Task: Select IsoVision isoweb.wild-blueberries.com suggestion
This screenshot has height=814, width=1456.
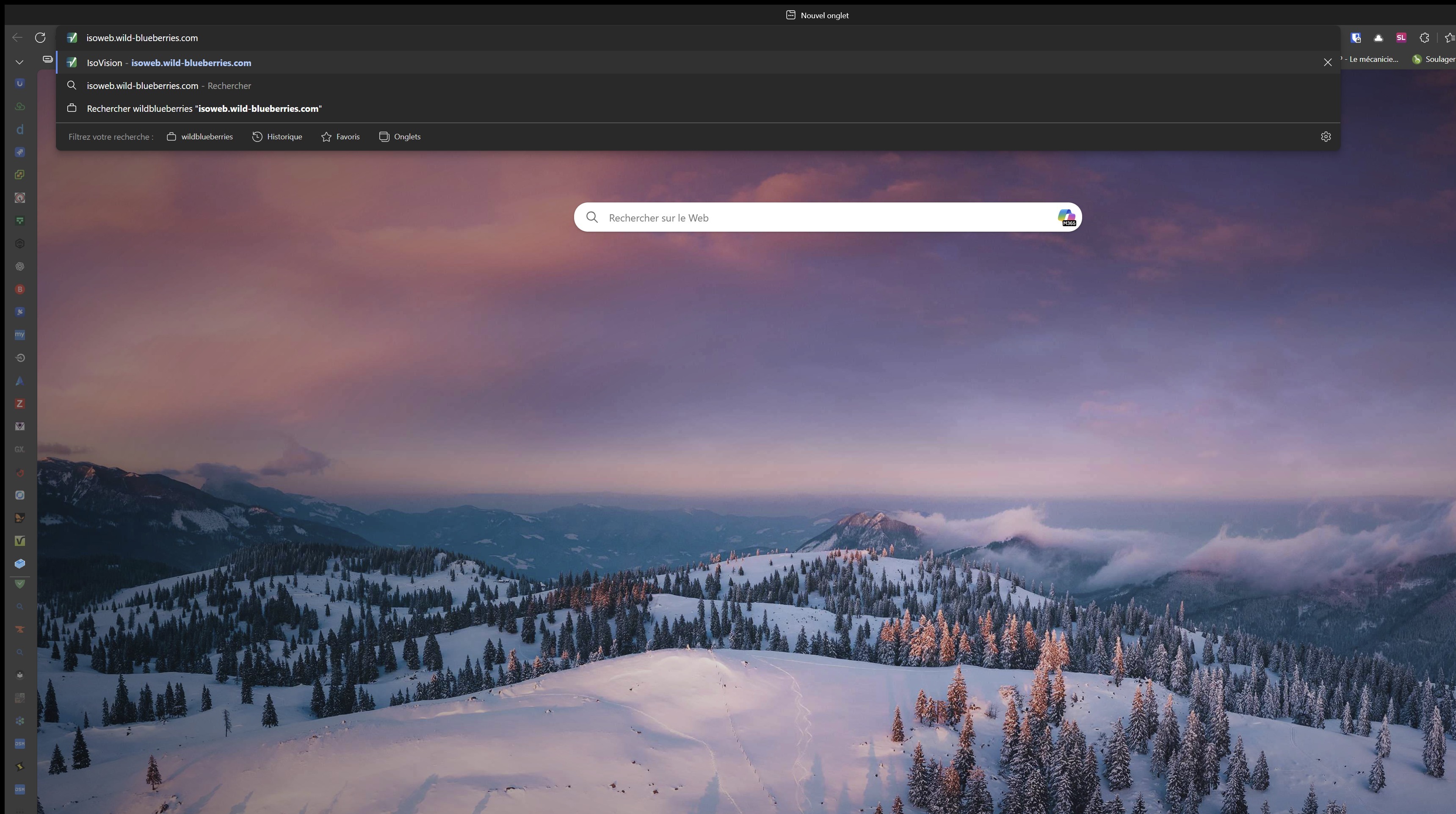Action: [x=698, y=63]
